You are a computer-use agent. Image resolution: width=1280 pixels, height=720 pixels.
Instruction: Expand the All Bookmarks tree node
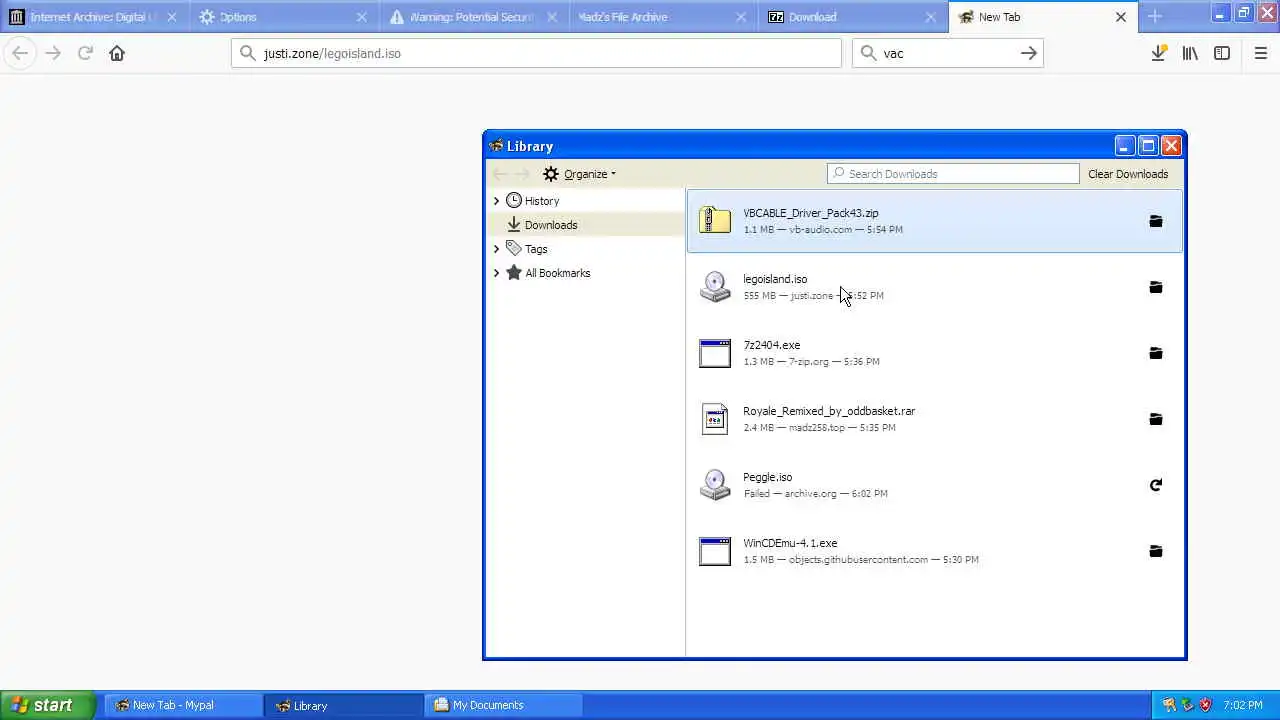tap(496, 273)
